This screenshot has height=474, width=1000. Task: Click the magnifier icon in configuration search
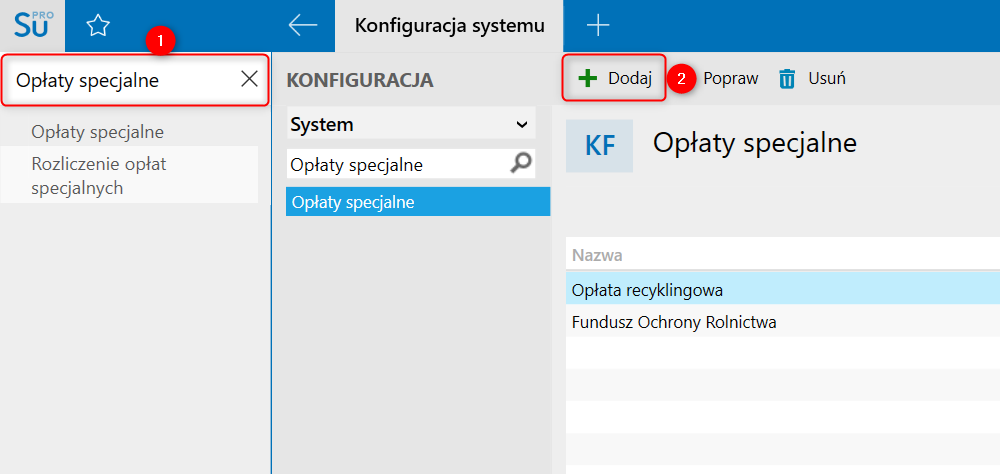[521, 164]
